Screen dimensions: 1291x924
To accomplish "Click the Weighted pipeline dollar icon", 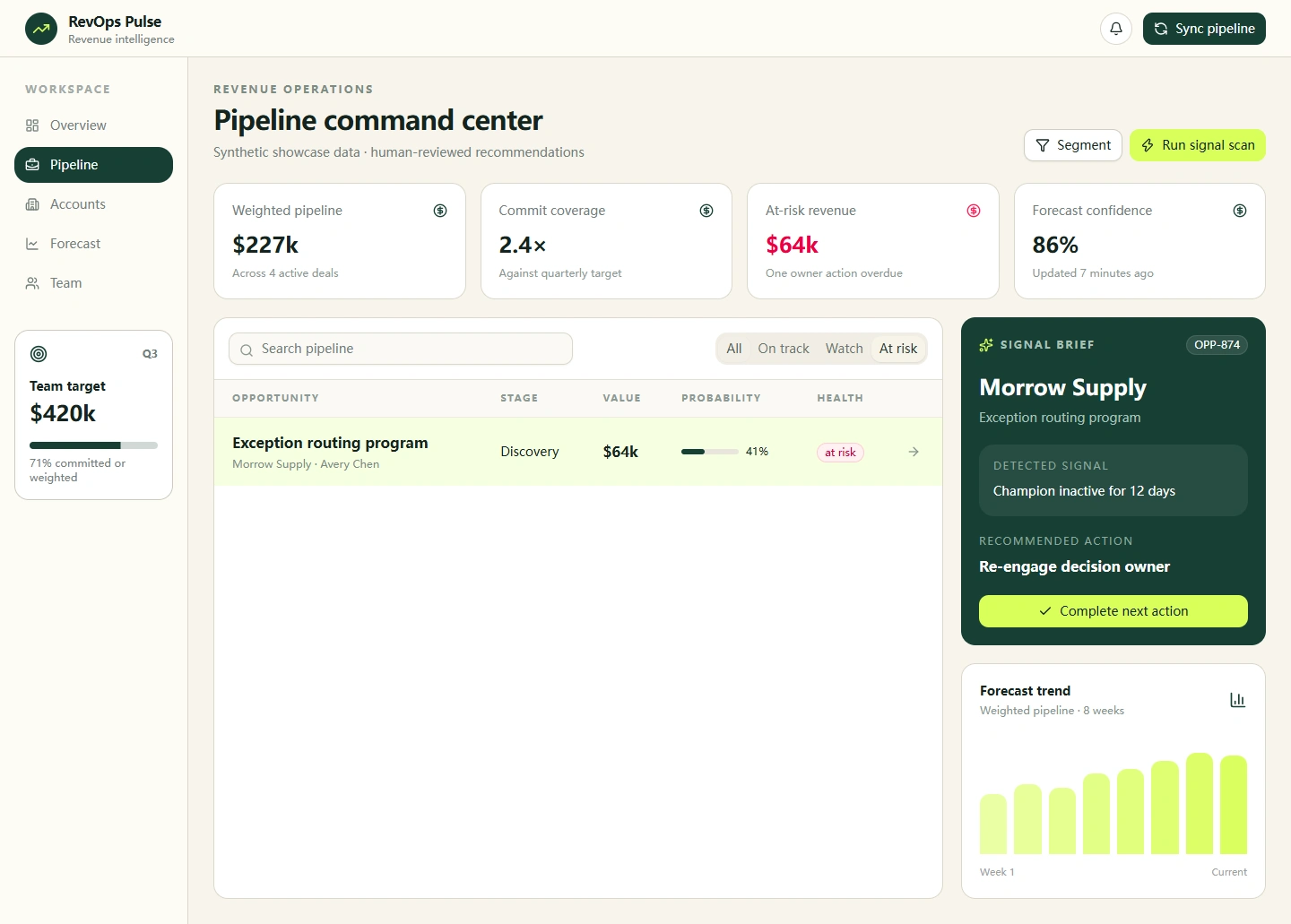I will coord(440,211).
